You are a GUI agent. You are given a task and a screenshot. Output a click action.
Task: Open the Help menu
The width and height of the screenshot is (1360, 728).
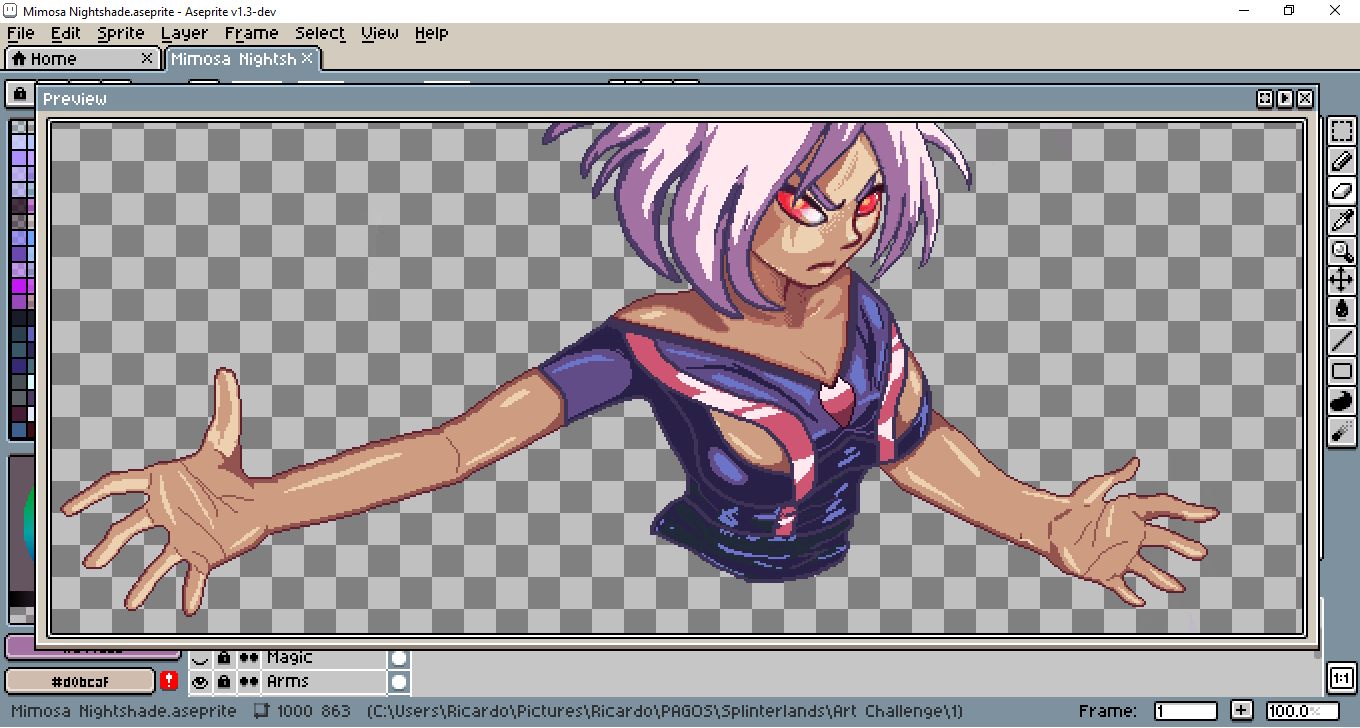click(x=431, y=33)
